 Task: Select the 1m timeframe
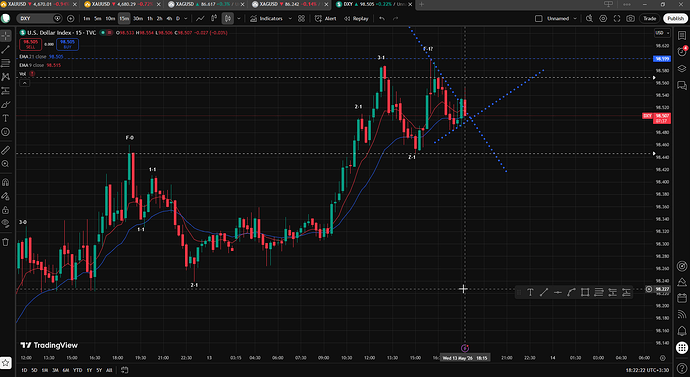pos(86,18)
